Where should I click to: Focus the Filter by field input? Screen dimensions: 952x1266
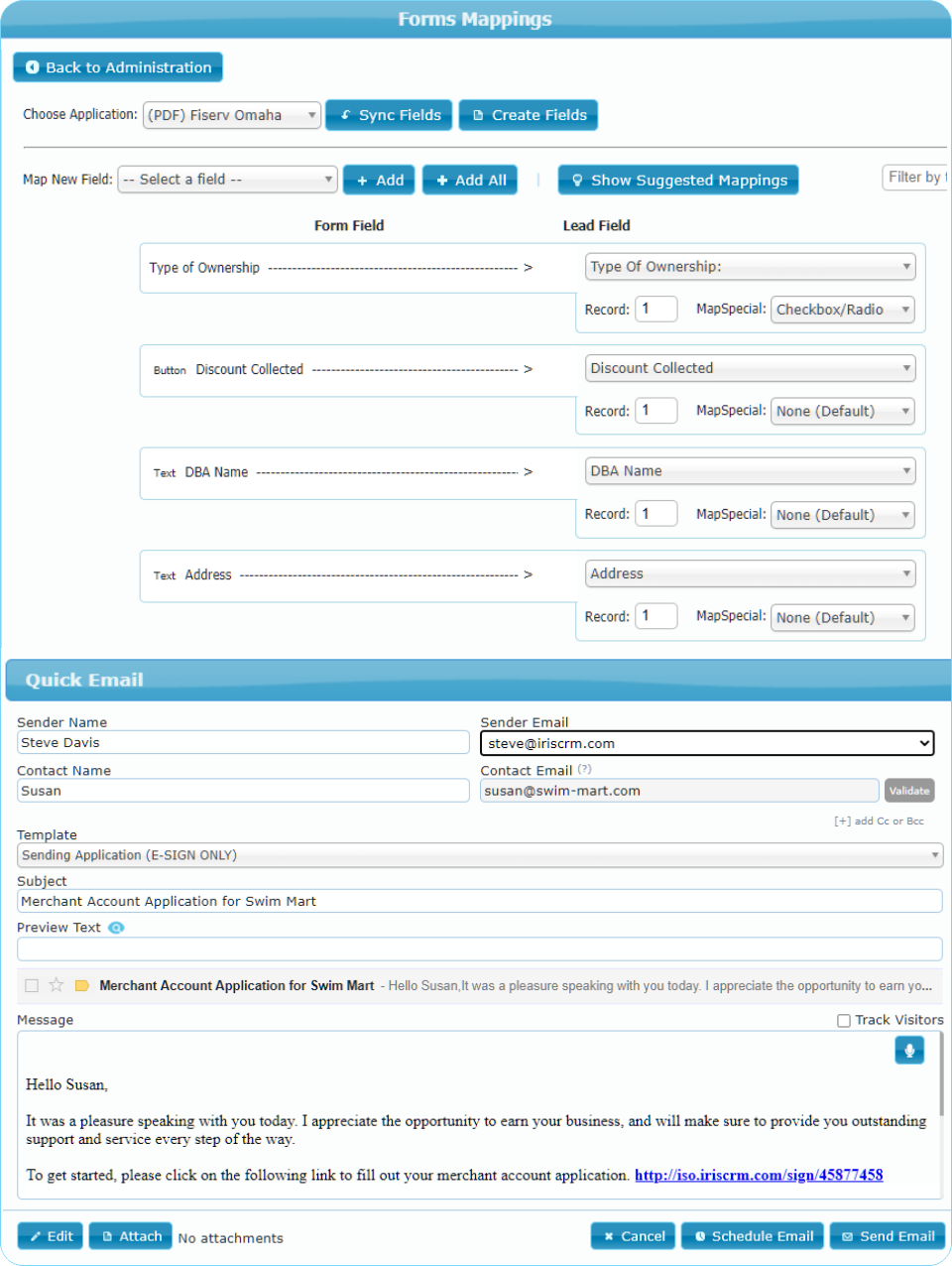[915, 178]
